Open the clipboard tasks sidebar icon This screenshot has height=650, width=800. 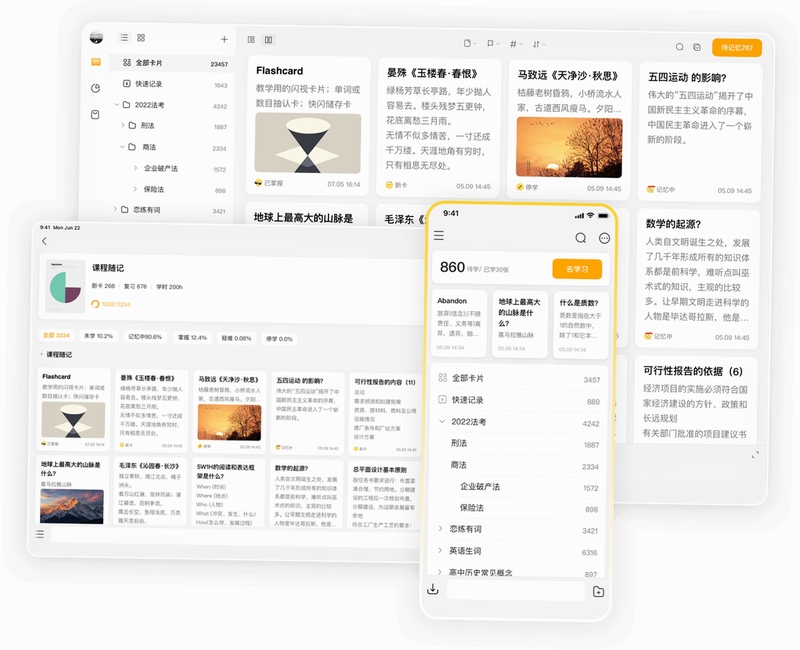pyautogui.click(x=95, y=114)
